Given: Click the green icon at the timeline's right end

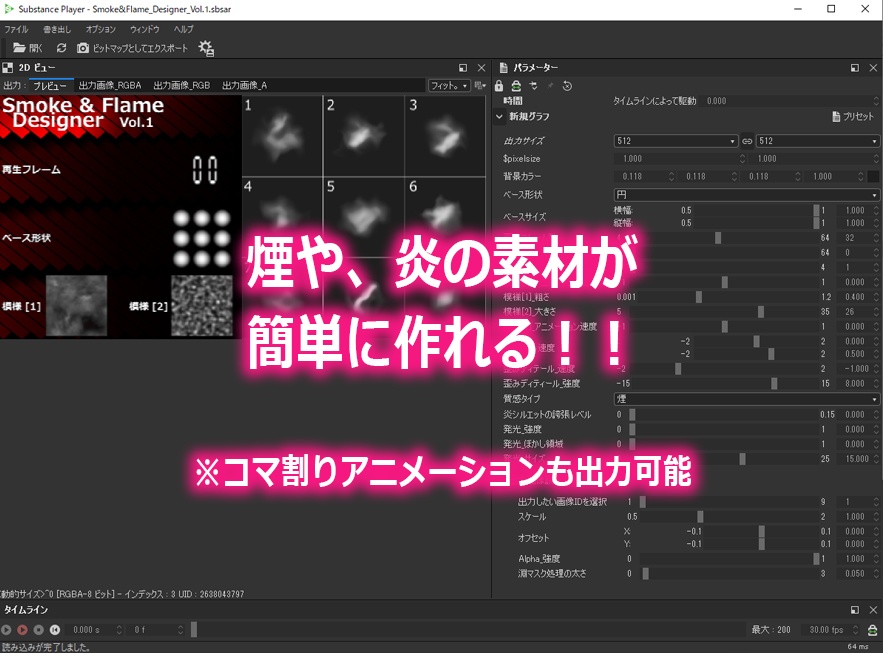Looking at the screenshot, I should (872, 630).
